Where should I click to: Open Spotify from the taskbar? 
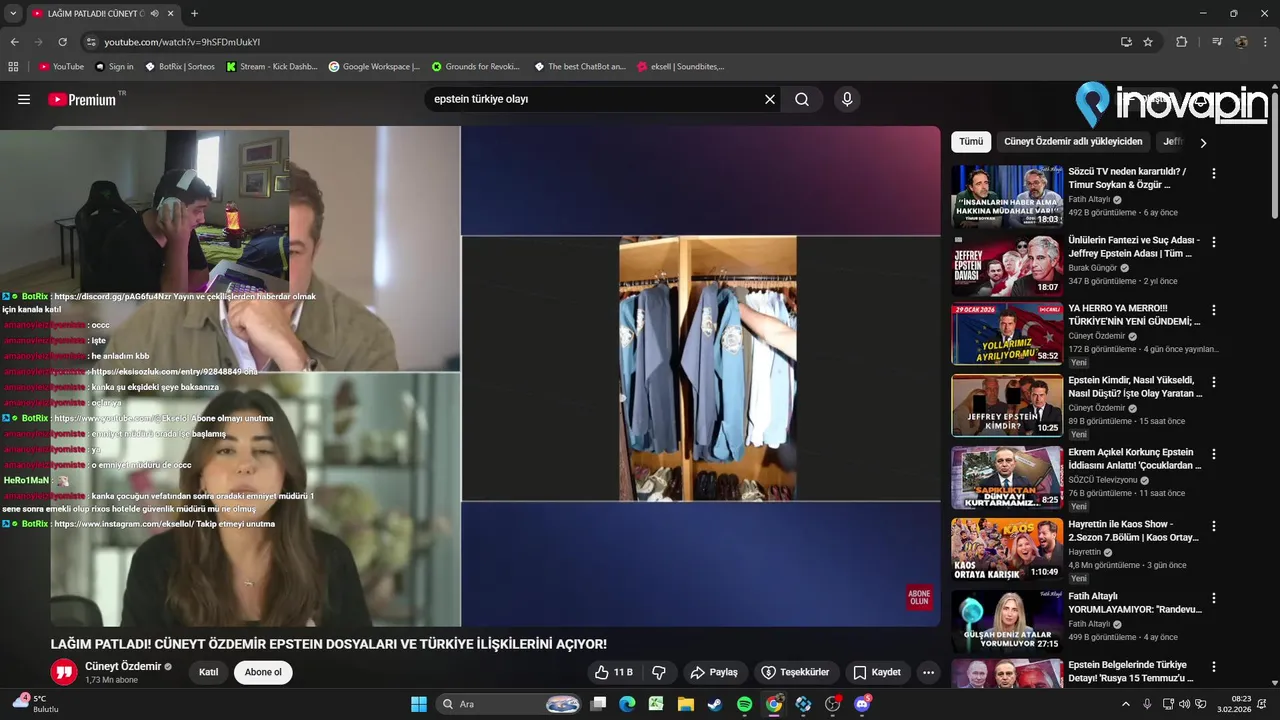click(x=744, y=704)
